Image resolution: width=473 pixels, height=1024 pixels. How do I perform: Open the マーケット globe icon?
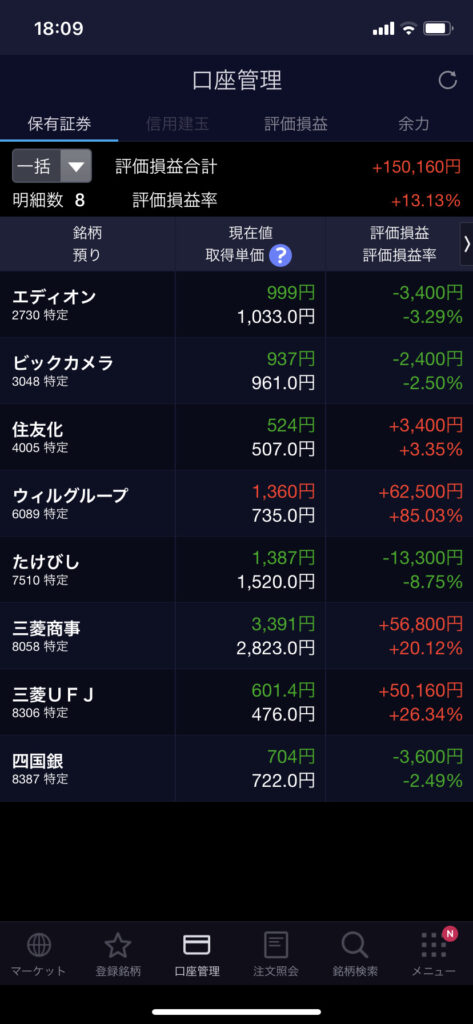(39, 944)
